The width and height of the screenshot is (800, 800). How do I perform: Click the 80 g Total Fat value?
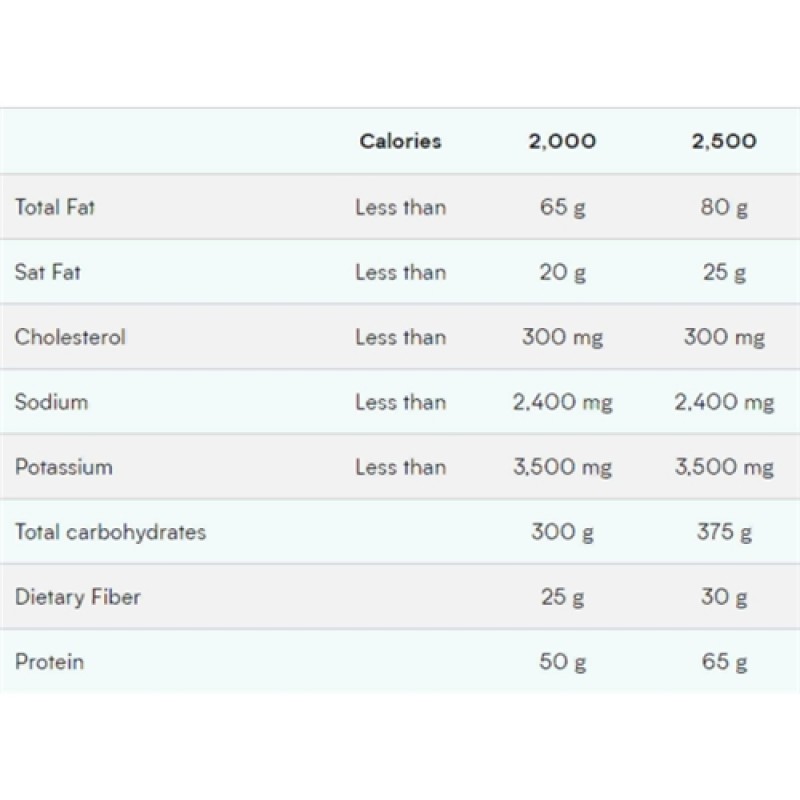point(724,207)
